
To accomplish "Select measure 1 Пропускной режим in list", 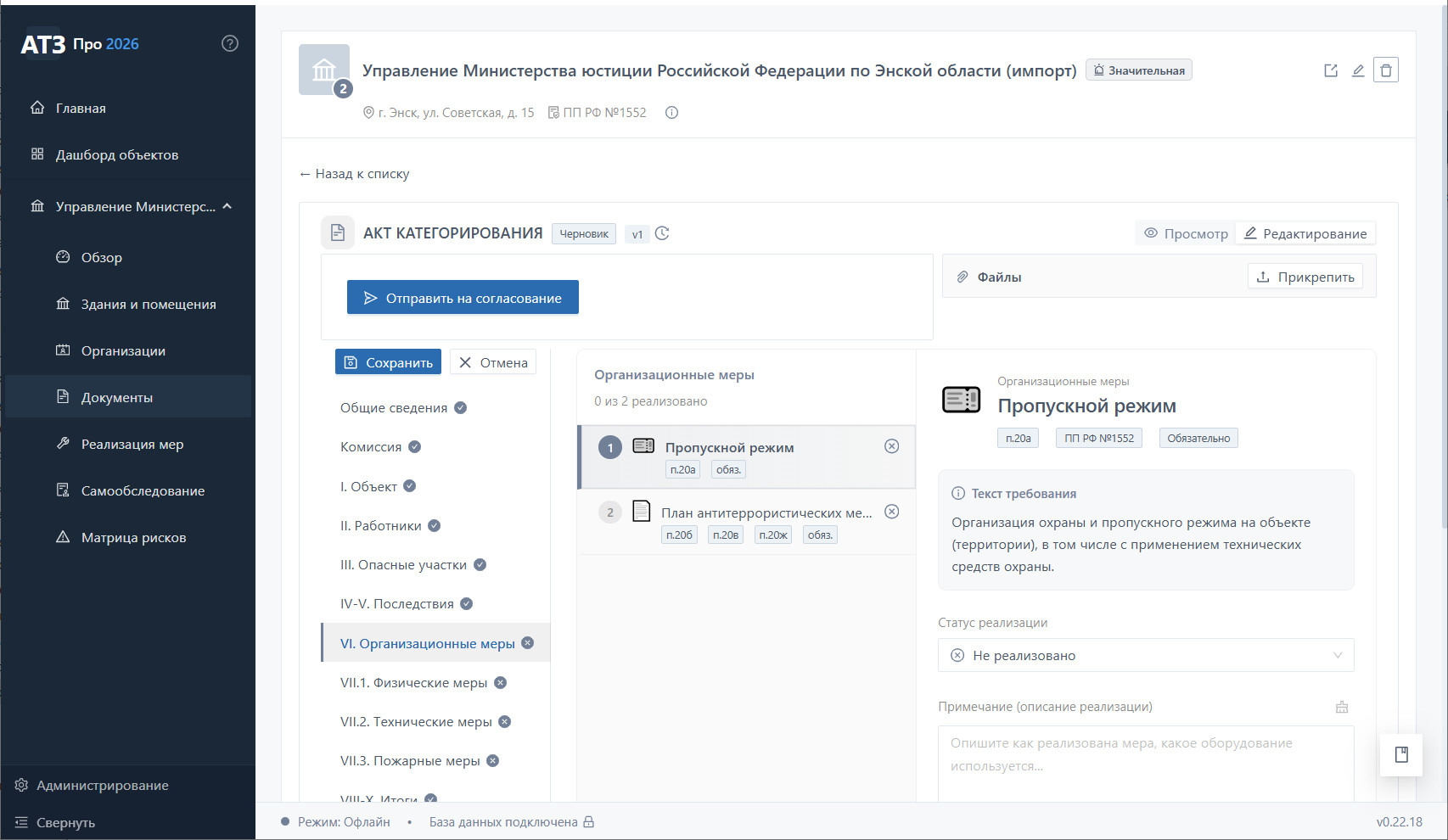I will click(x=746, y=456).
